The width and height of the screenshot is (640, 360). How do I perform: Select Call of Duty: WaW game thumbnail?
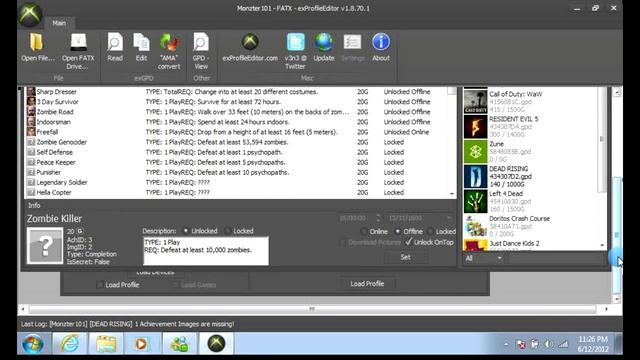tap(476, 101)
